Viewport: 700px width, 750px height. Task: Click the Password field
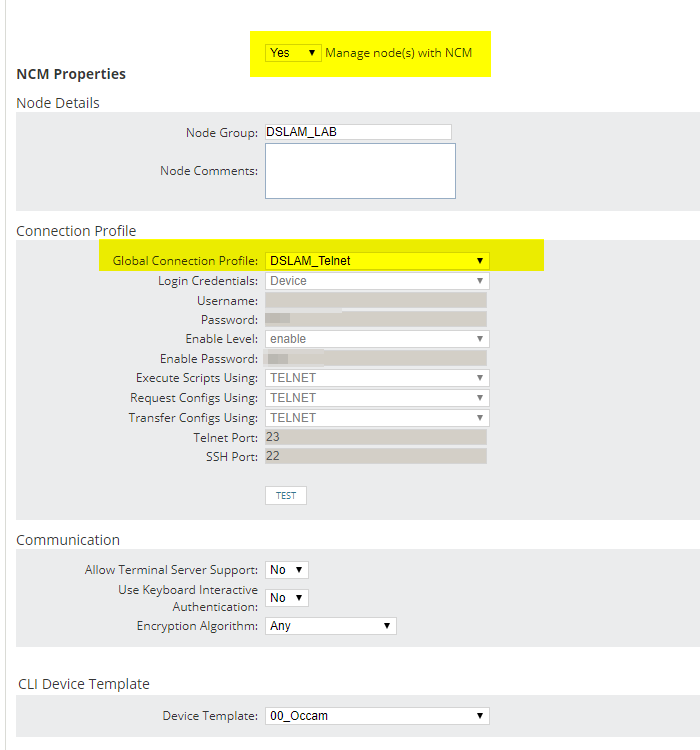pyautogui.click(x=376, y=319)
